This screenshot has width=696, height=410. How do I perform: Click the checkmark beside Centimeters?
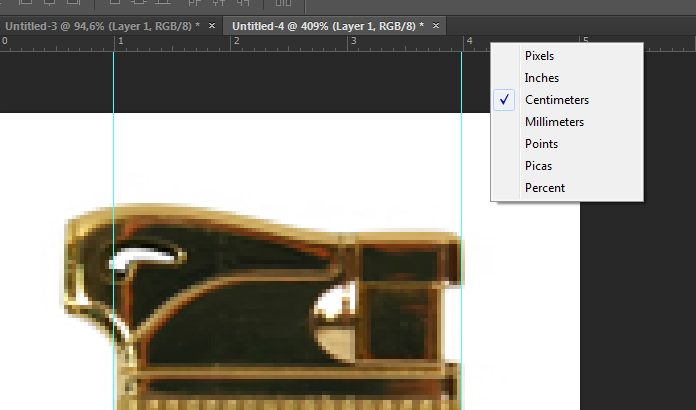point(506,100)
